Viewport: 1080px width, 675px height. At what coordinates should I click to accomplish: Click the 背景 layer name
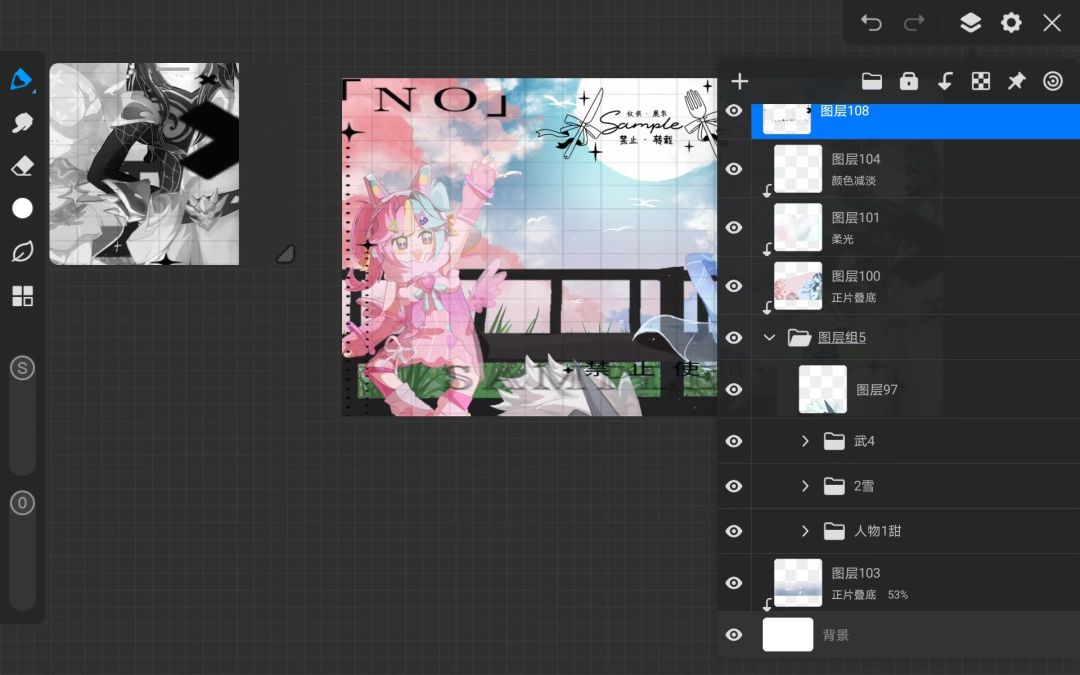click(835, 635)
